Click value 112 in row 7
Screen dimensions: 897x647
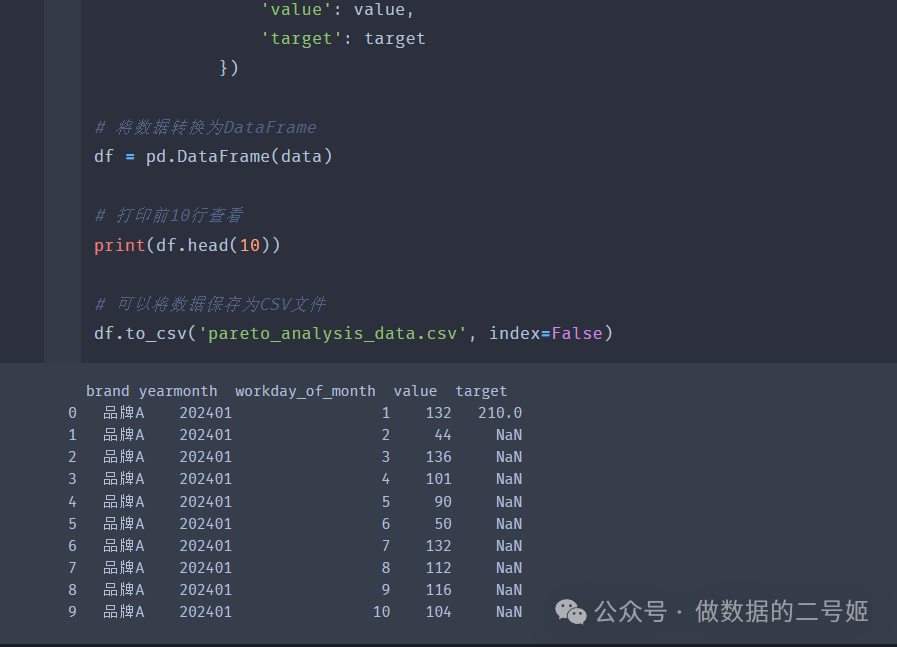pos(439,568)
